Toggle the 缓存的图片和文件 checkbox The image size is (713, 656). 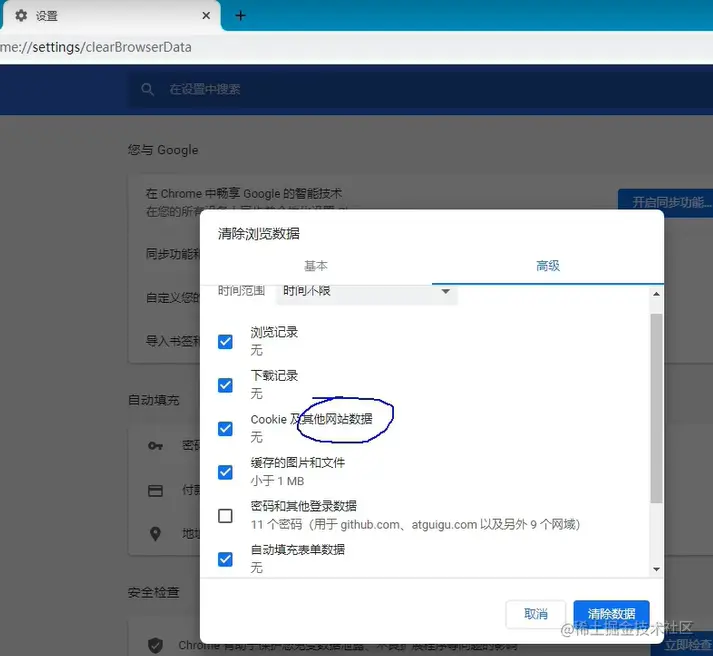coord(225,472)
